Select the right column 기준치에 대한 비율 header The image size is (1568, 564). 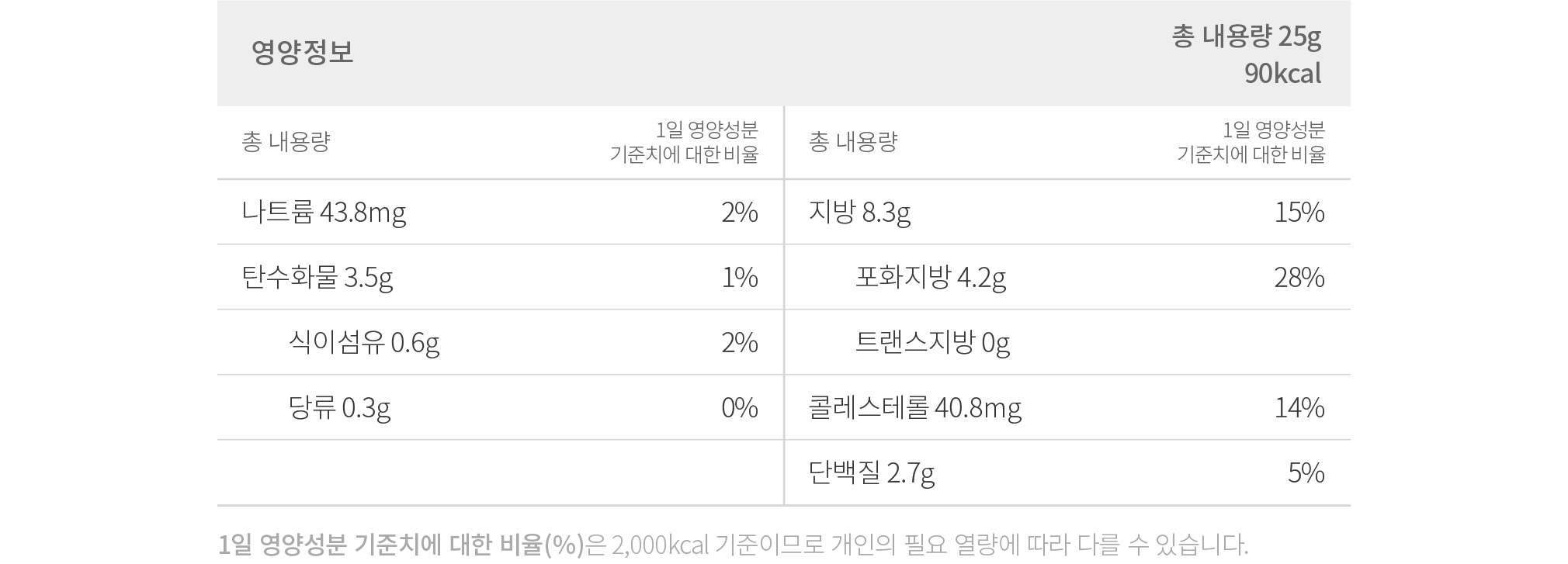[x=1251, y=154]
